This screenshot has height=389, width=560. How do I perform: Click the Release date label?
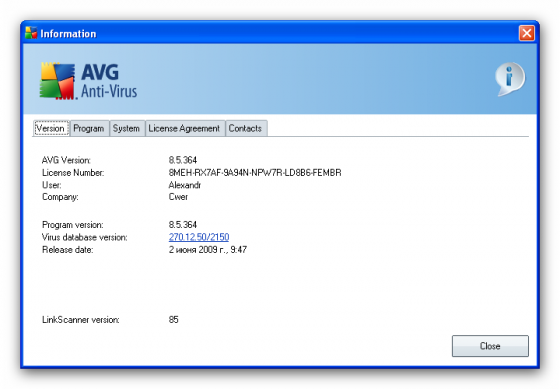coord(68,250)
